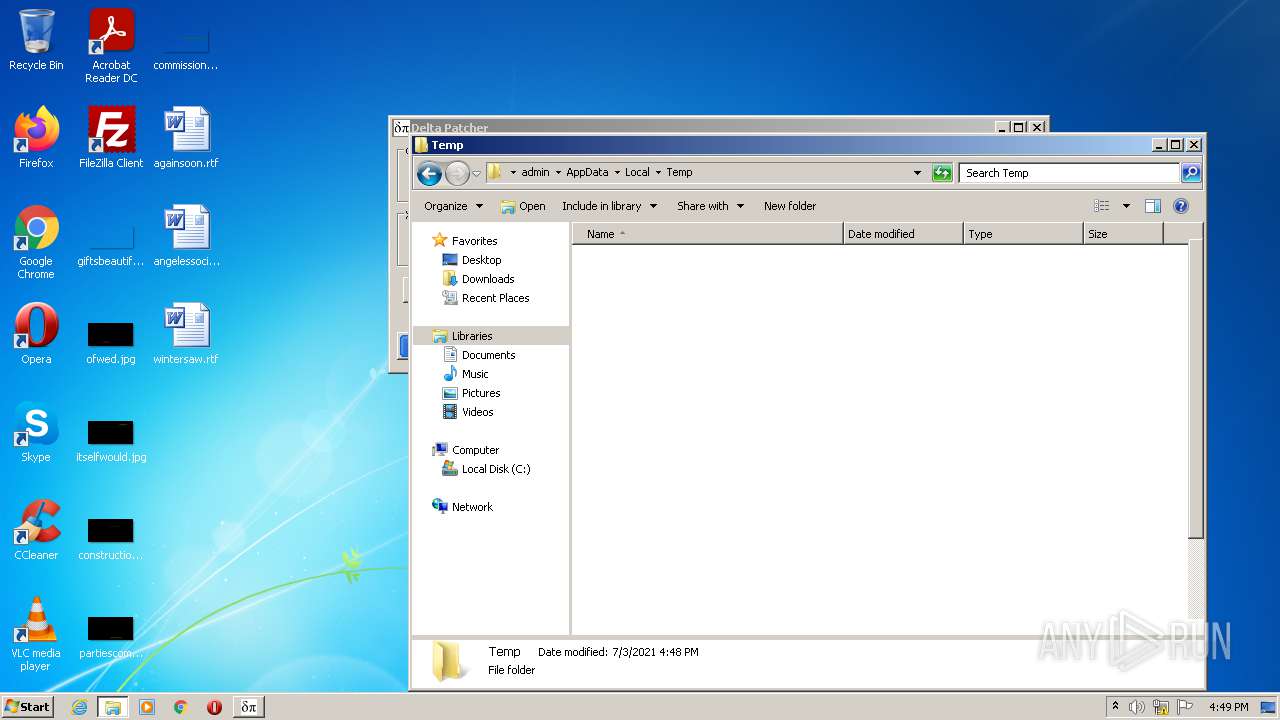Click the Open toolbar button
Viewport: 1280px width, 720px height.
point(523,206)
